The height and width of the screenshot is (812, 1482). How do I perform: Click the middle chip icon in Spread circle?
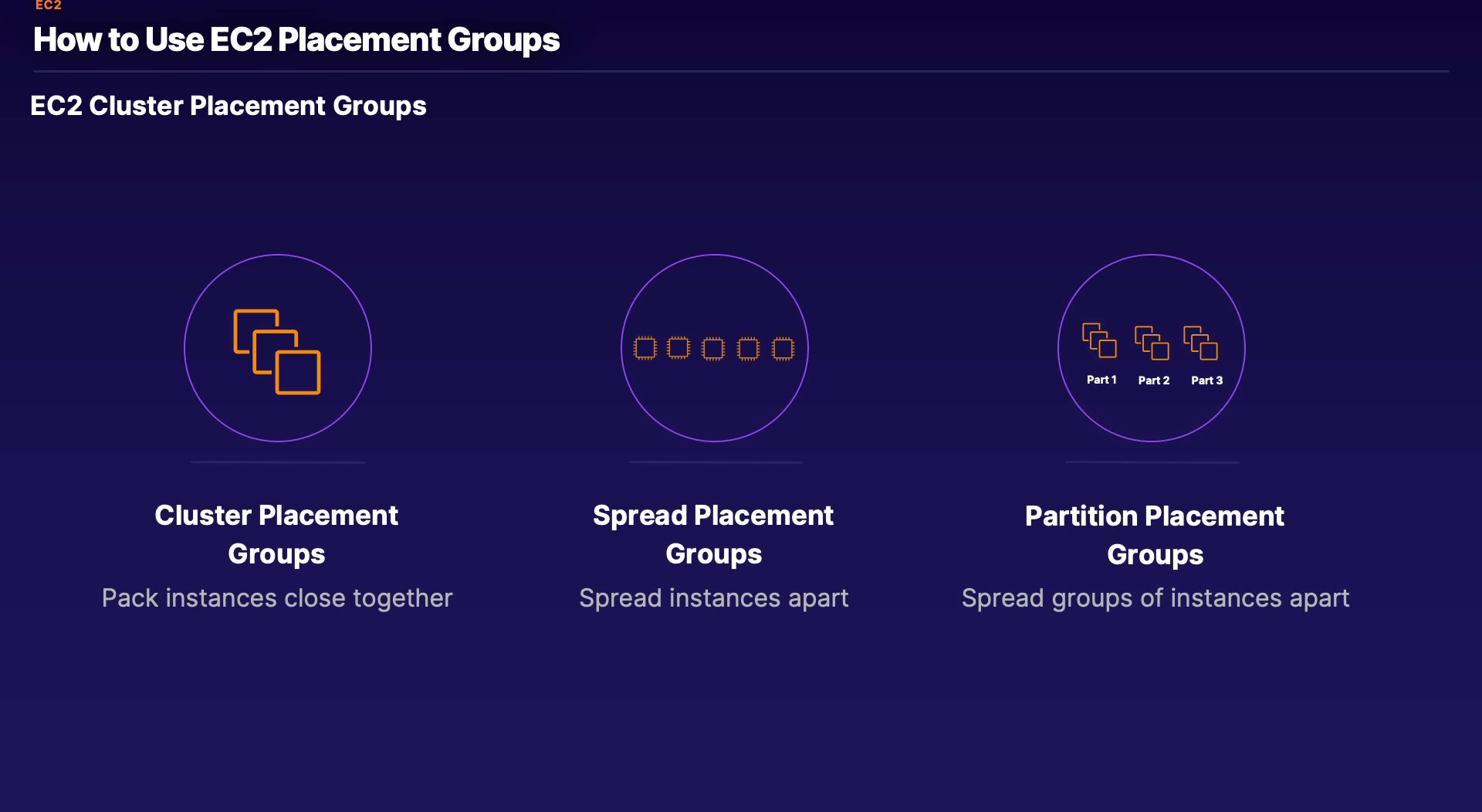(713, 349)
